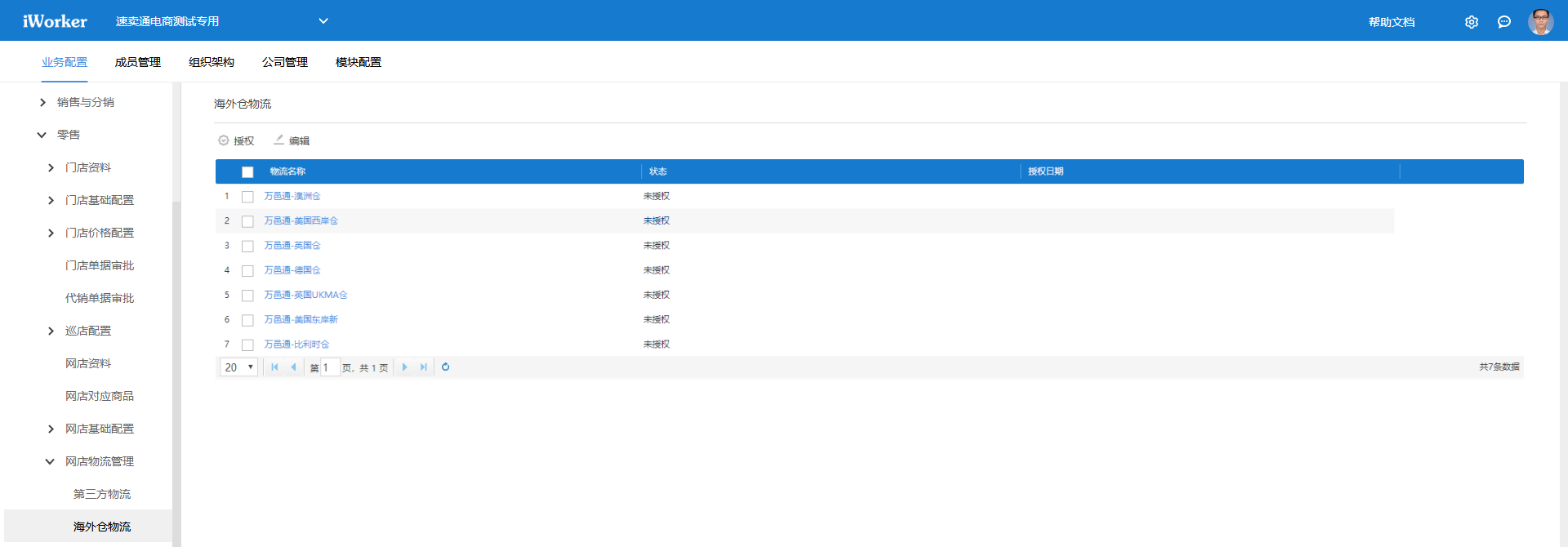
Task: Select 网店资料 in the sidebar
Action: pos(88,363)
